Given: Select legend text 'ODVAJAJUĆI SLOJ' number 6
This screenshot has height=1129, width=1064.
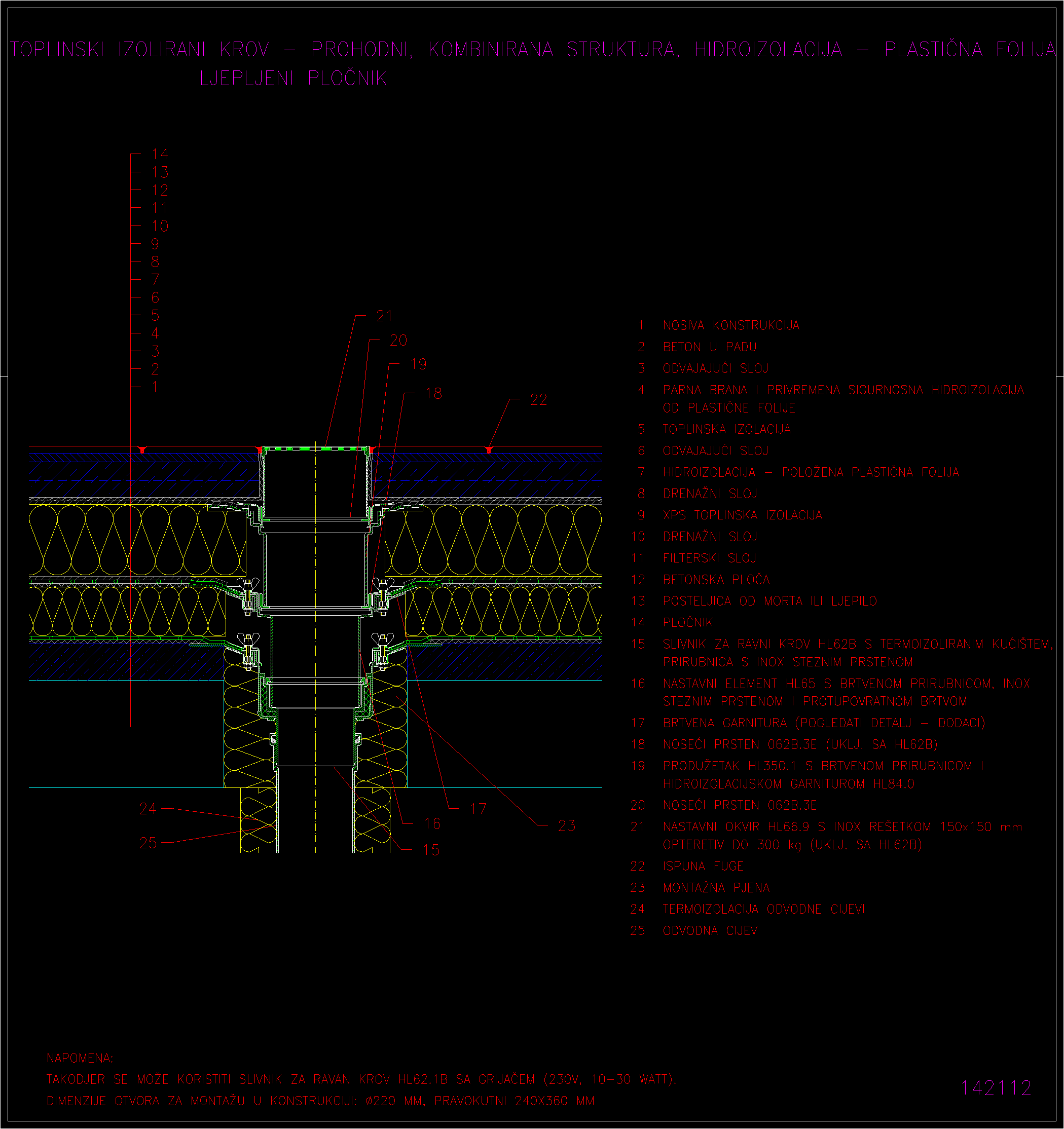Looking at the screenshot, I should click(x=716, y=450).
